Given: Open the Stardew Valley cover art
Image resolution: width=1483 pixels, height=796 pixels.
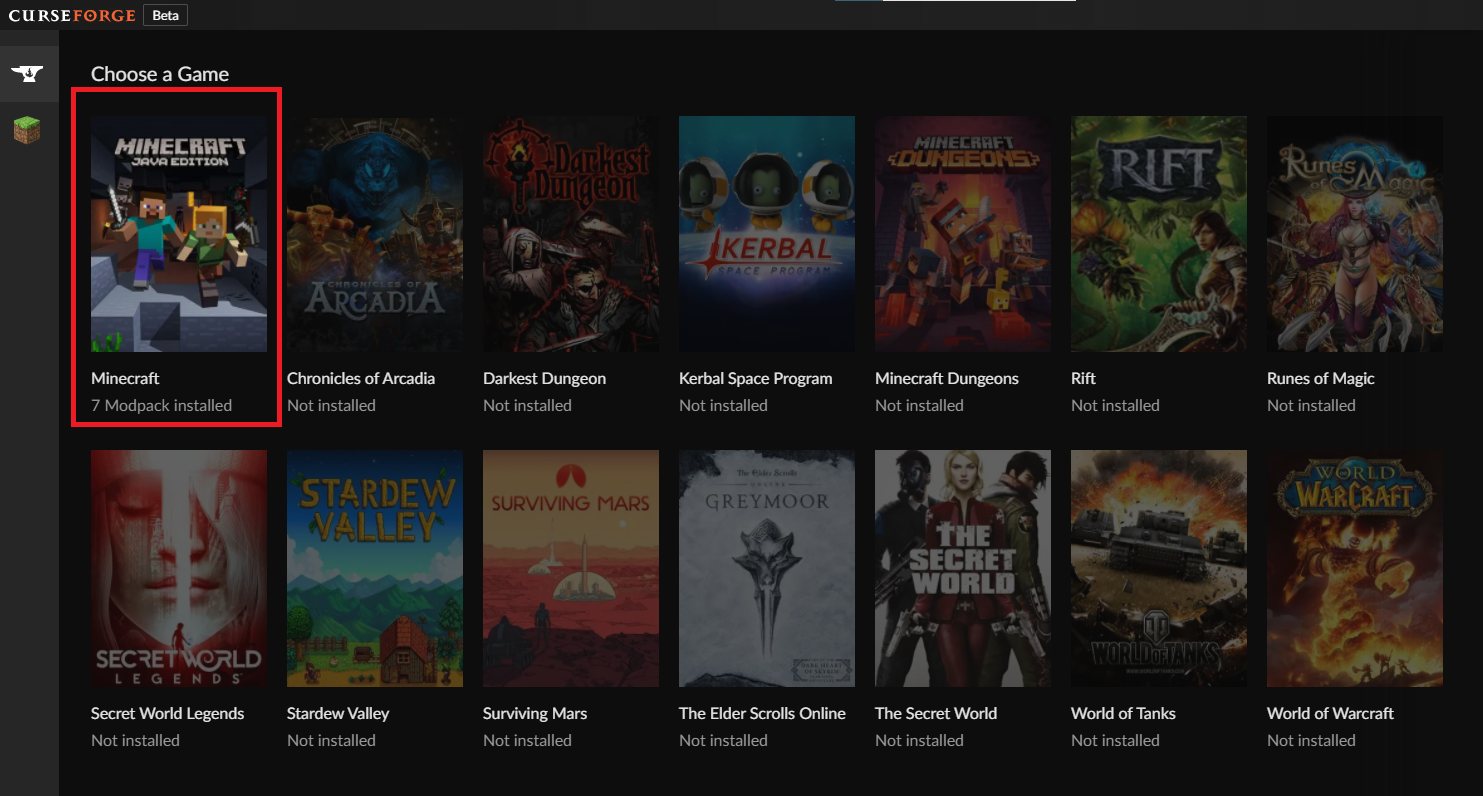Looking at the screenshot, I should coord(375,568).
